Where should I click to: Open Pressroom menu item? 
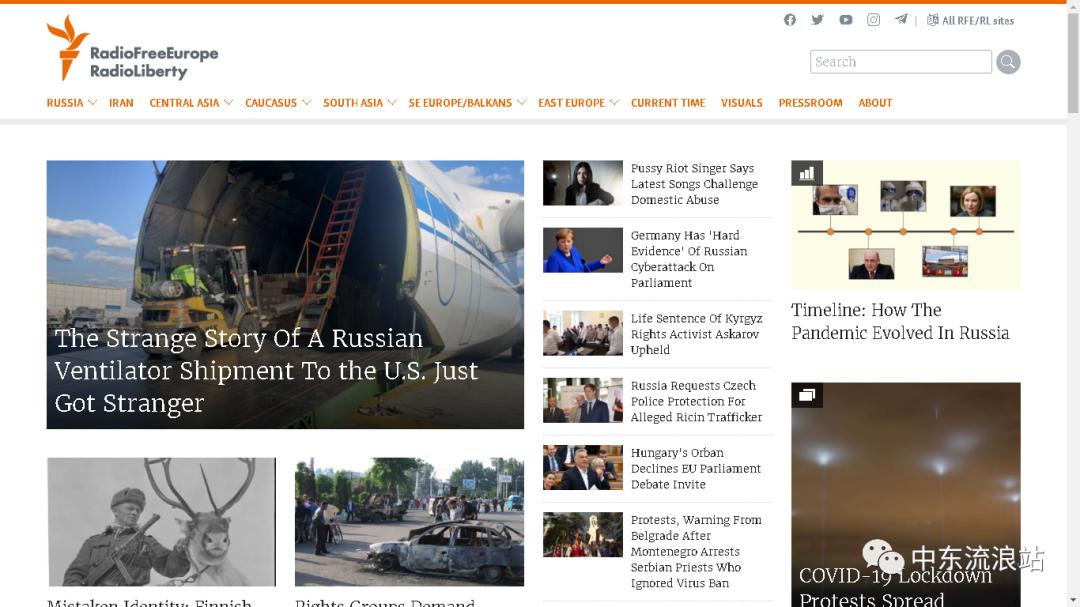click(810, 103)
